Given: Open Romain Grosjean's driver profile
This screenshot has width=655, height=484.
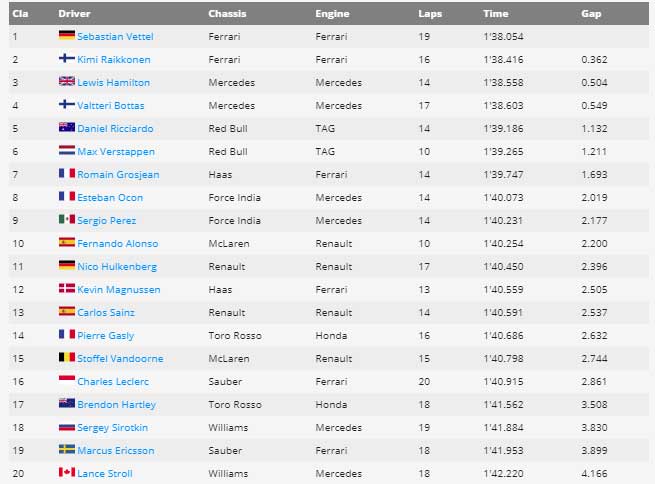Looking at the screenshot, I should (x=118, y=174).
